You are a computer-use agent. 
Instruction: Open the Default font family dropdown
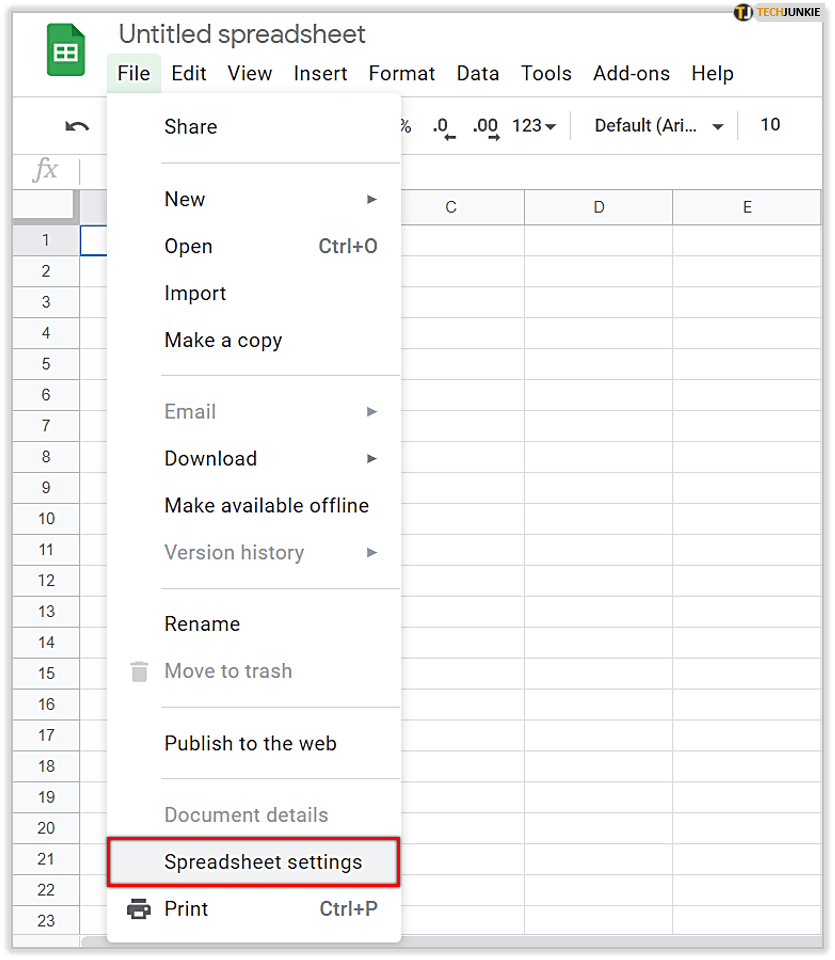click(659, 126)
